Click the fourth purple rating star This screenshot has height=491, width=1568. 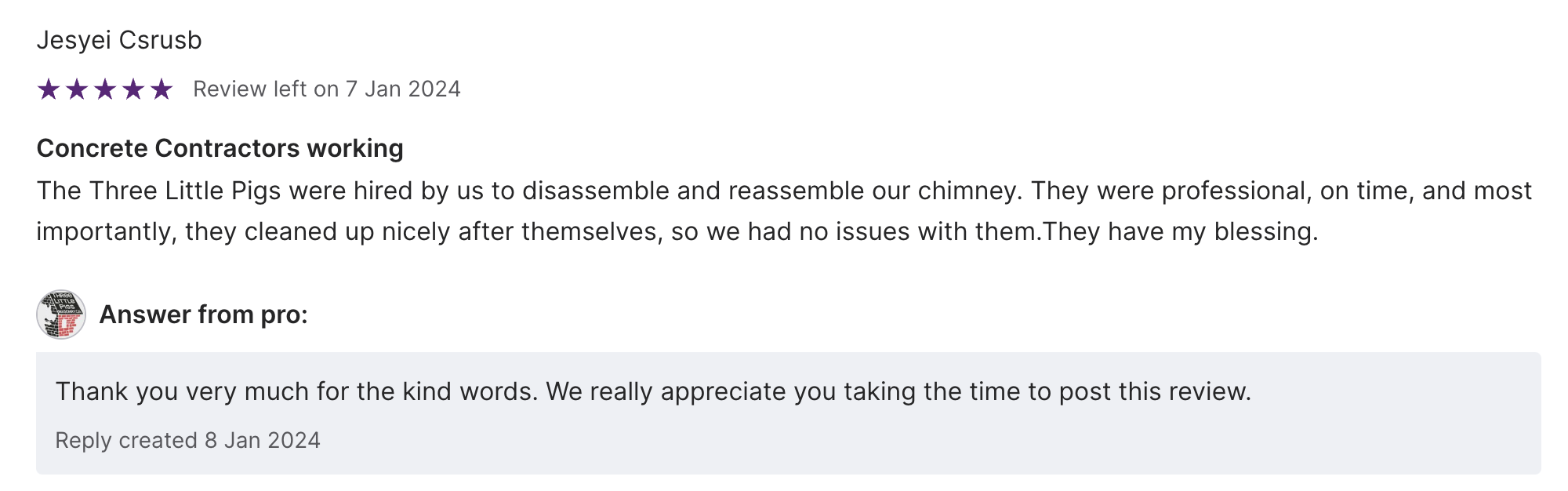coord(133,89)
